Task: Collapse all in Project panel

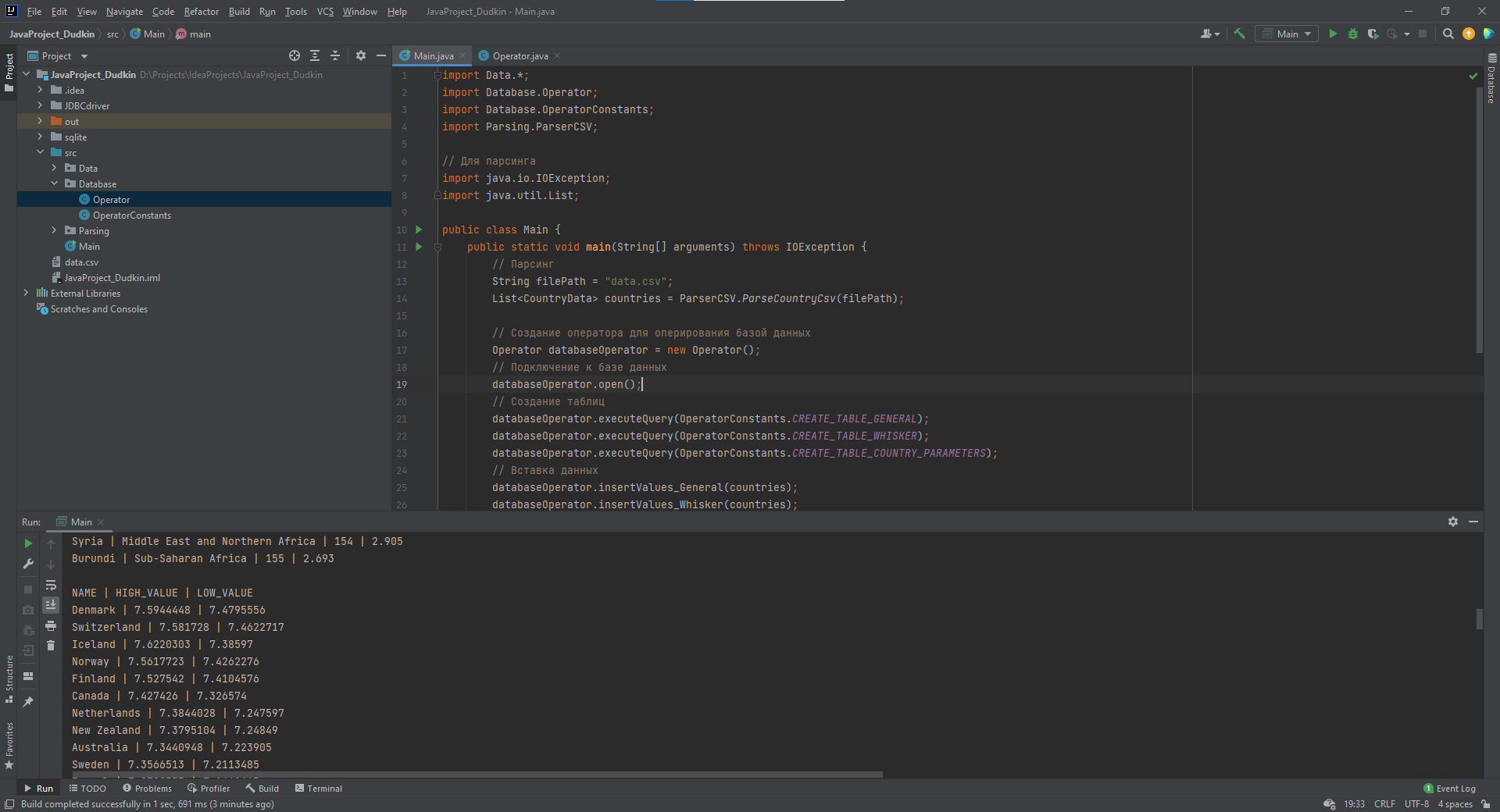Action: [335, 55]
